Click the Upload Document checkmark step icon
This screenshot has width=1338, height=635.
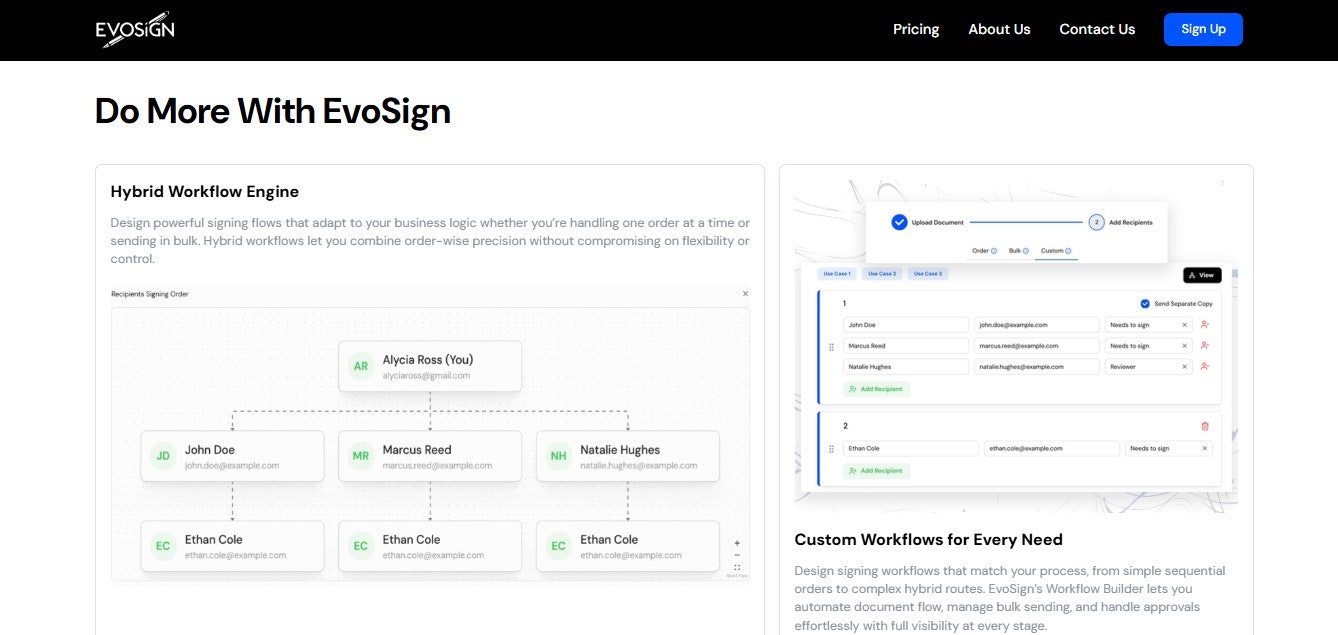899,222
